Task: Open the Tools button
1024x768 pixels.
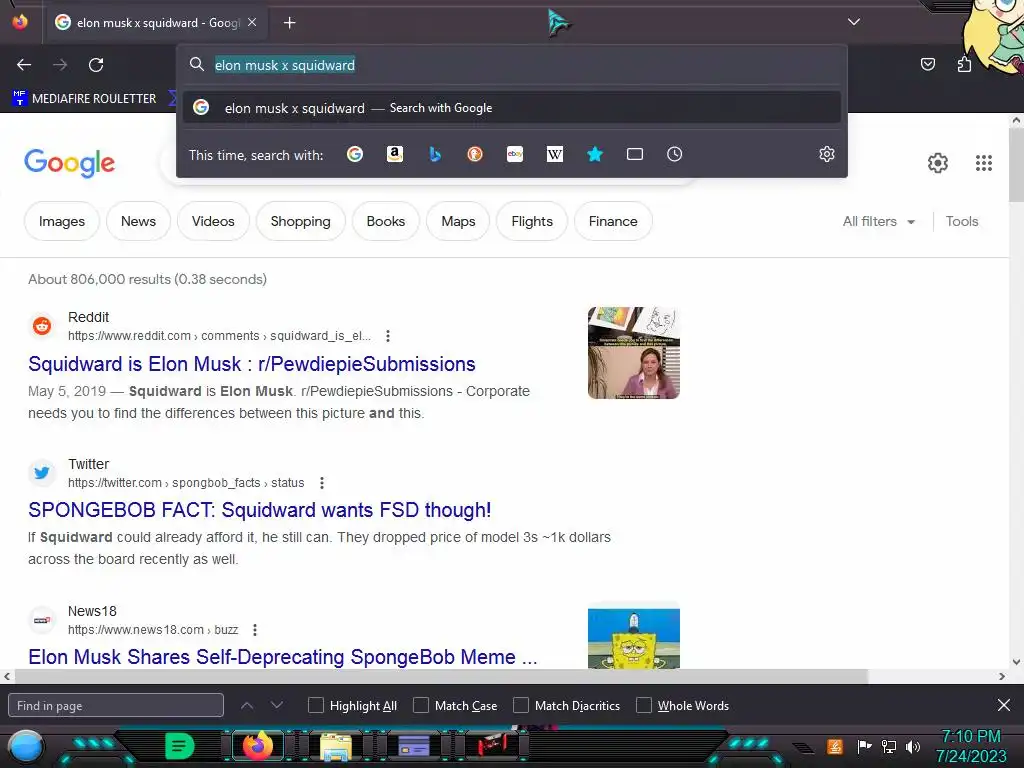Action: pos(961,221)
